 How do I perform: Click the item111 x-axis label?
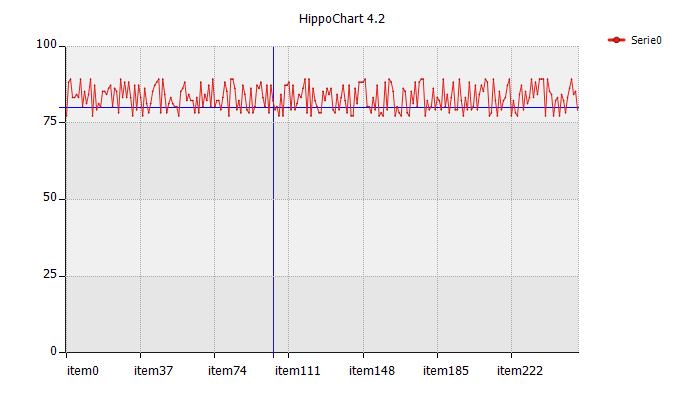pyautogui.click(x=298, y=371)
